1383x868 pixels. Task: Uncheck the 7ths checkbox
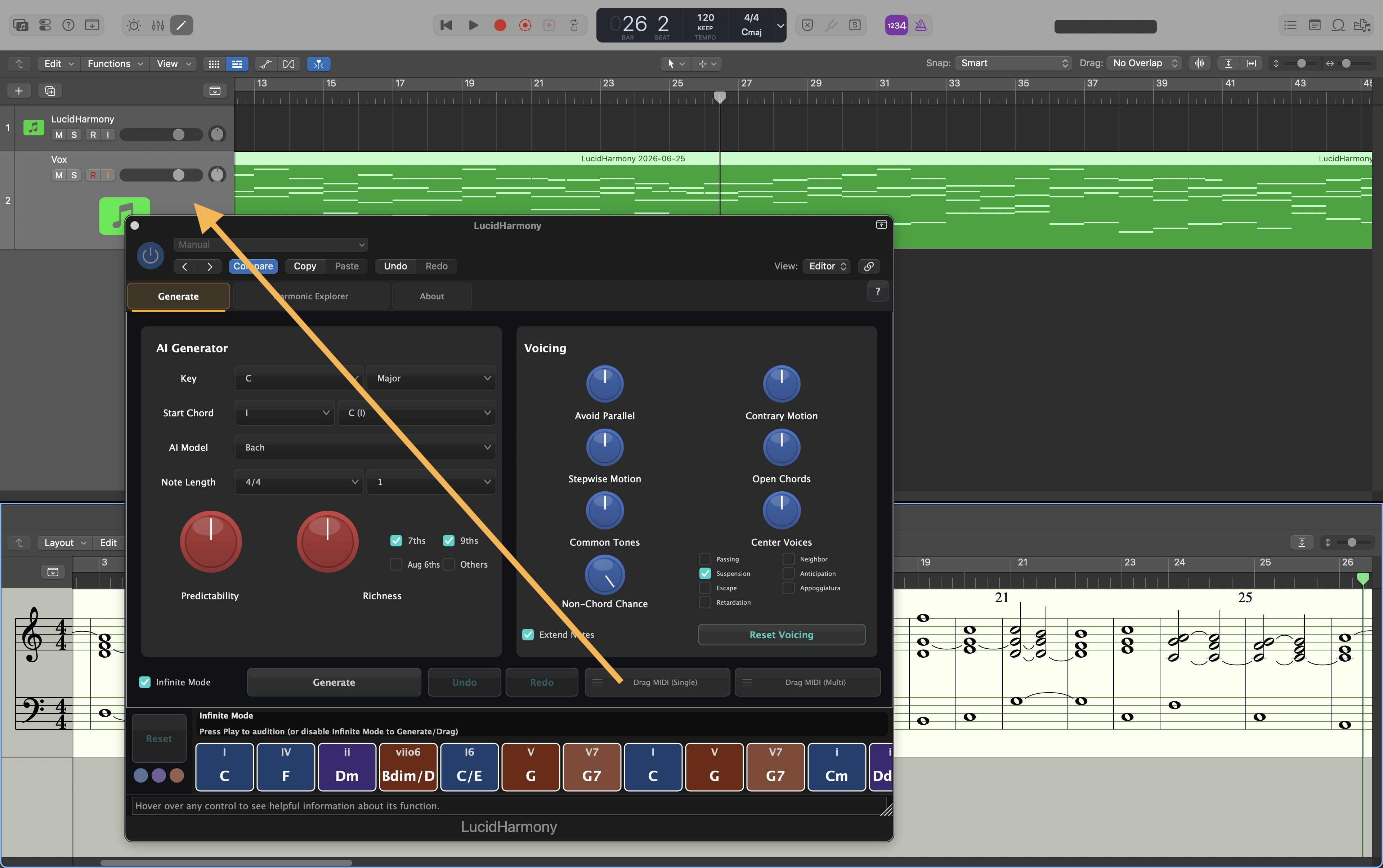click(396, 541)
